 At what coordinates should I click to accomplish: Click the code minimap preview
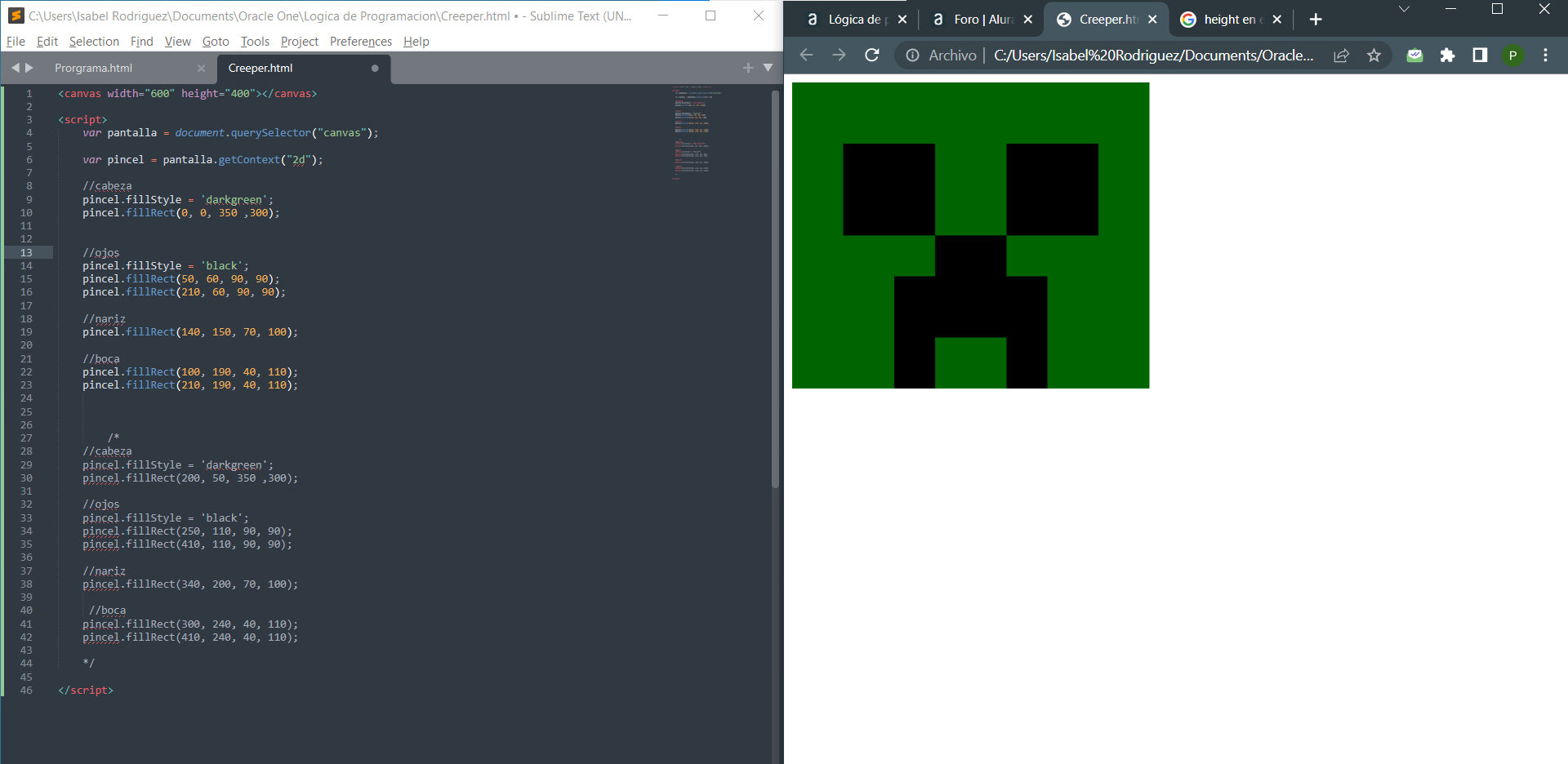[697, 132]
